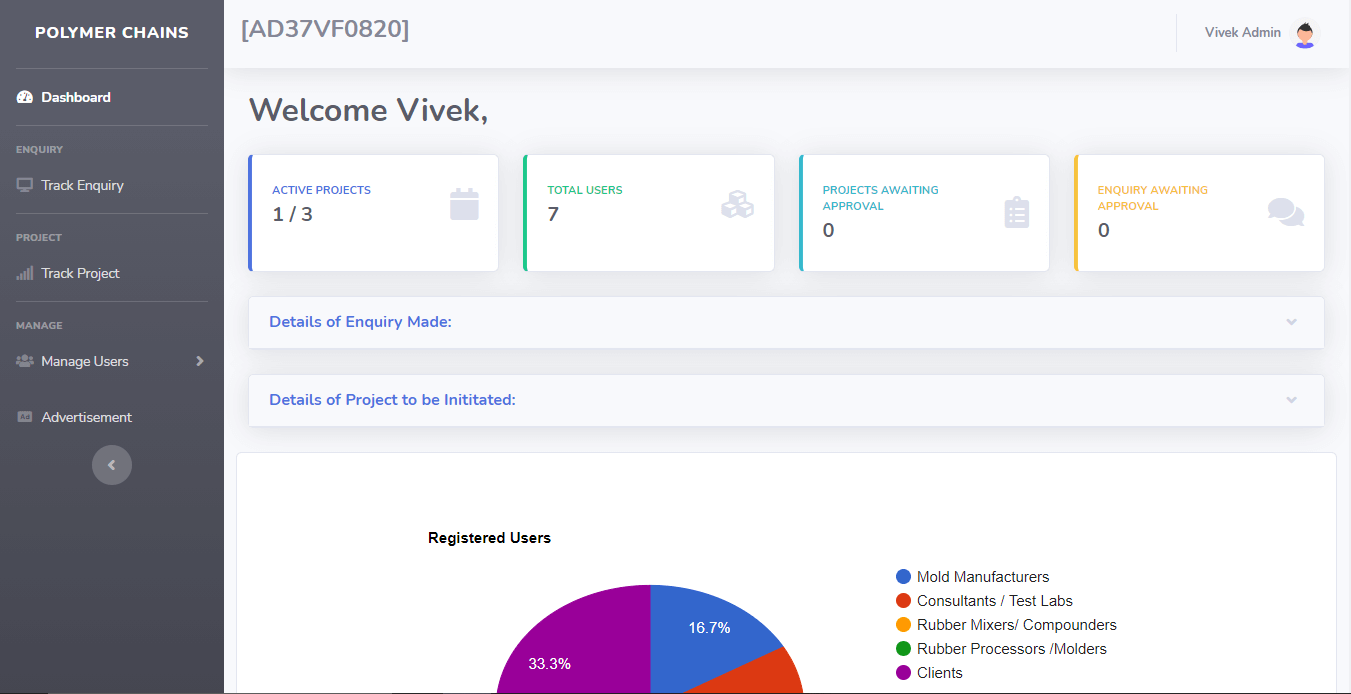Click the Advertisement icon in sidebar
The height and width of the screenshot is (694, 1351).
[25, 417]
